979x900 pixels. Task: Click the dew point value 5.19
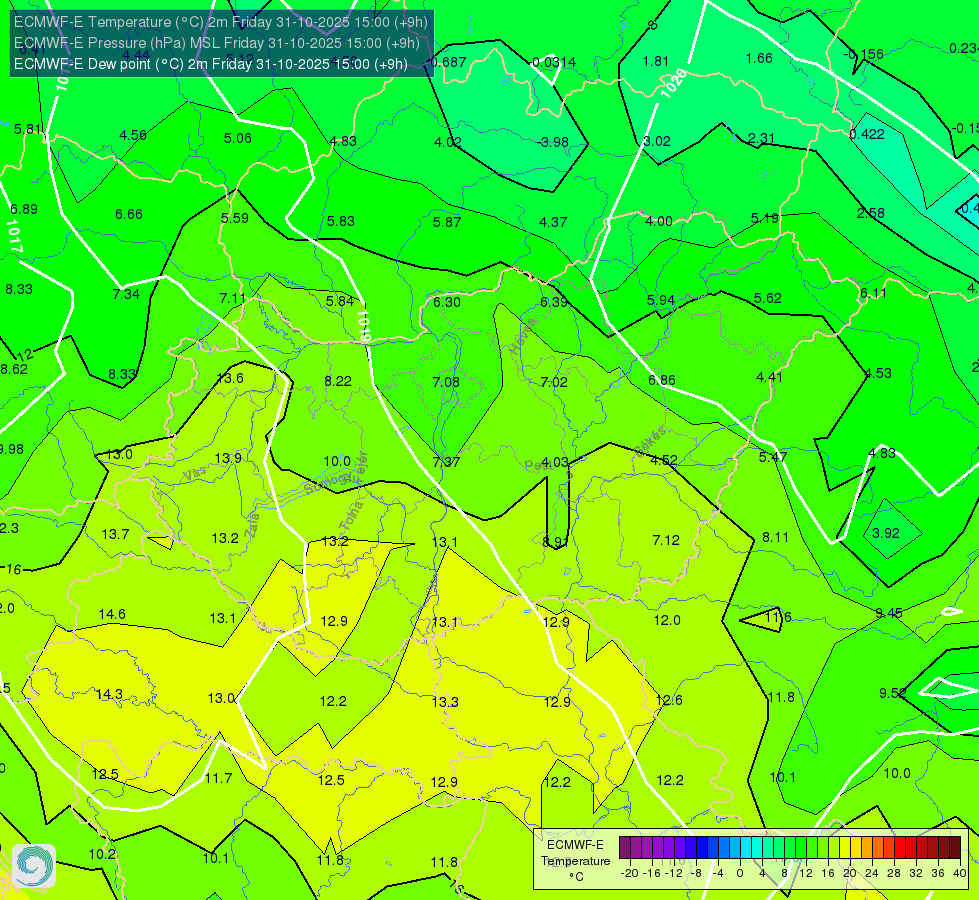tap(765, 218)
